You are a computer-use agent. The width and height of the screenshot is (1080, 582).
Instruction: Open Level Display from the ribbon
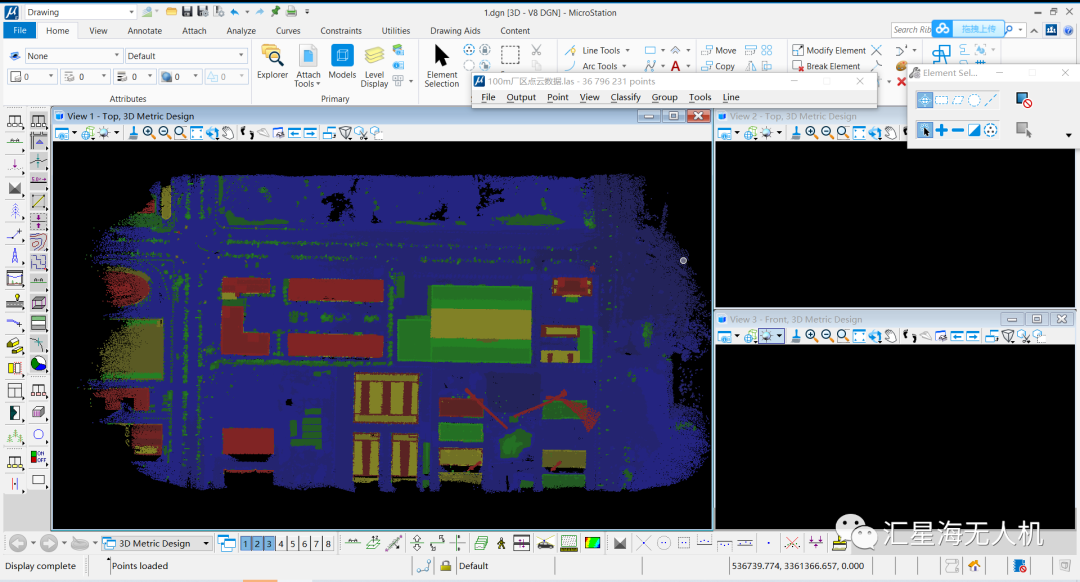click(x=374, y=66)
